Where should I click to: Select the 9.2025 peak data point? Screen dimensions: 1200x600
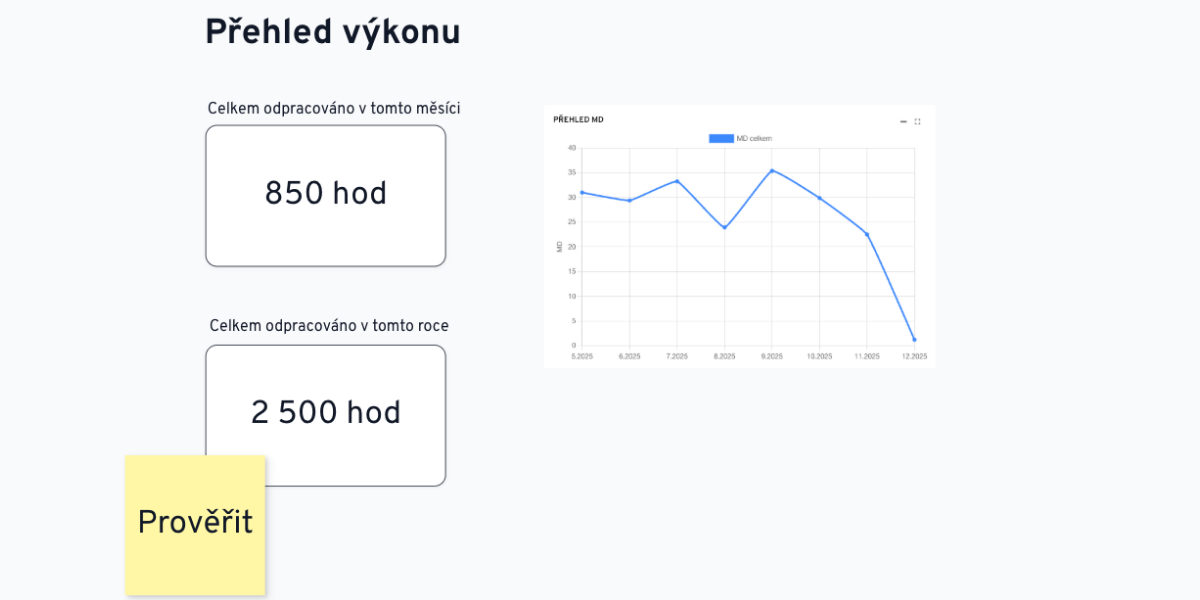tap(772, 170)
